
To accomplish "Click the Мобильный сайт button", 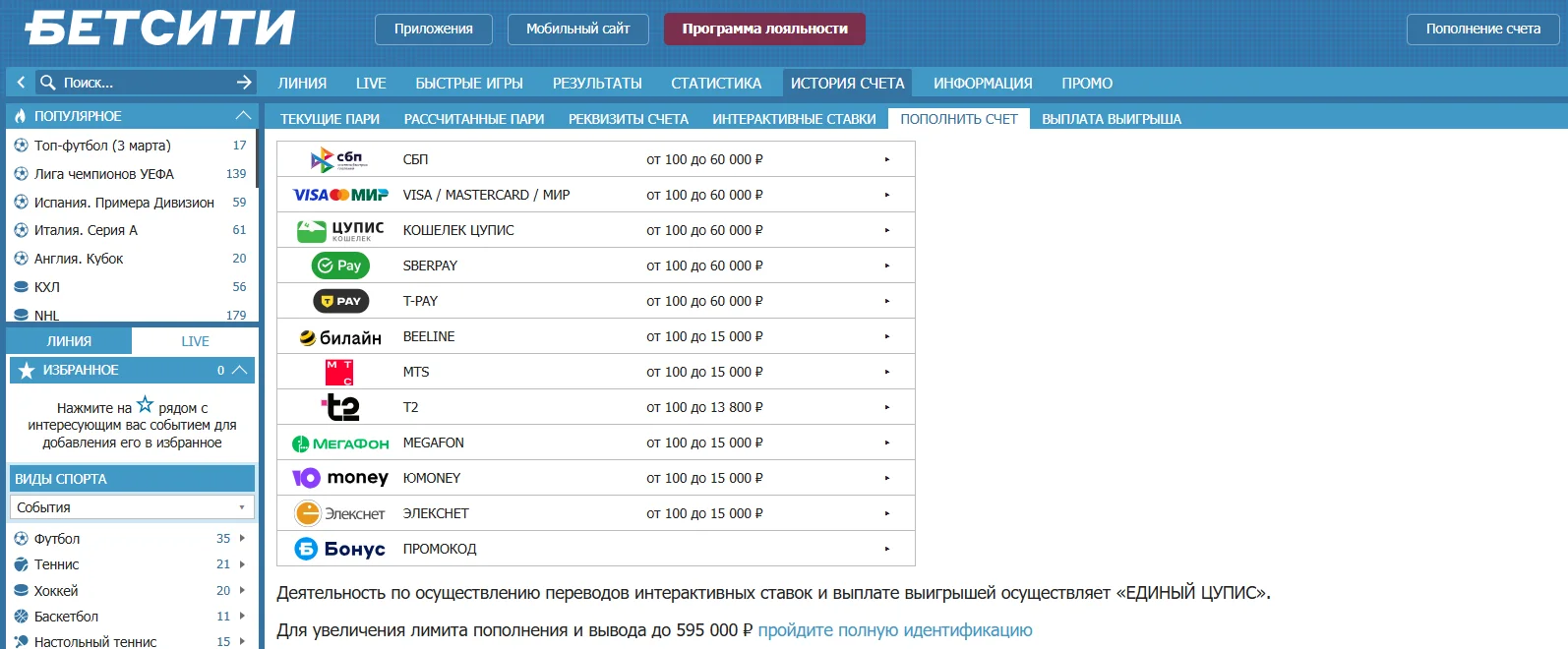I will [x=578, y=29].
